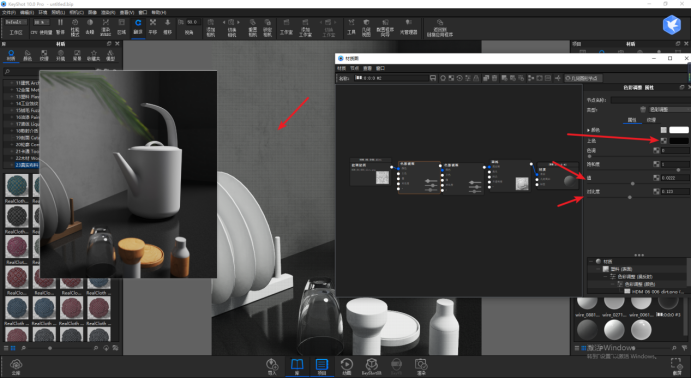Switch to the Textures library tab
This screenshot has width=692, height=378.
click(44, 55)
